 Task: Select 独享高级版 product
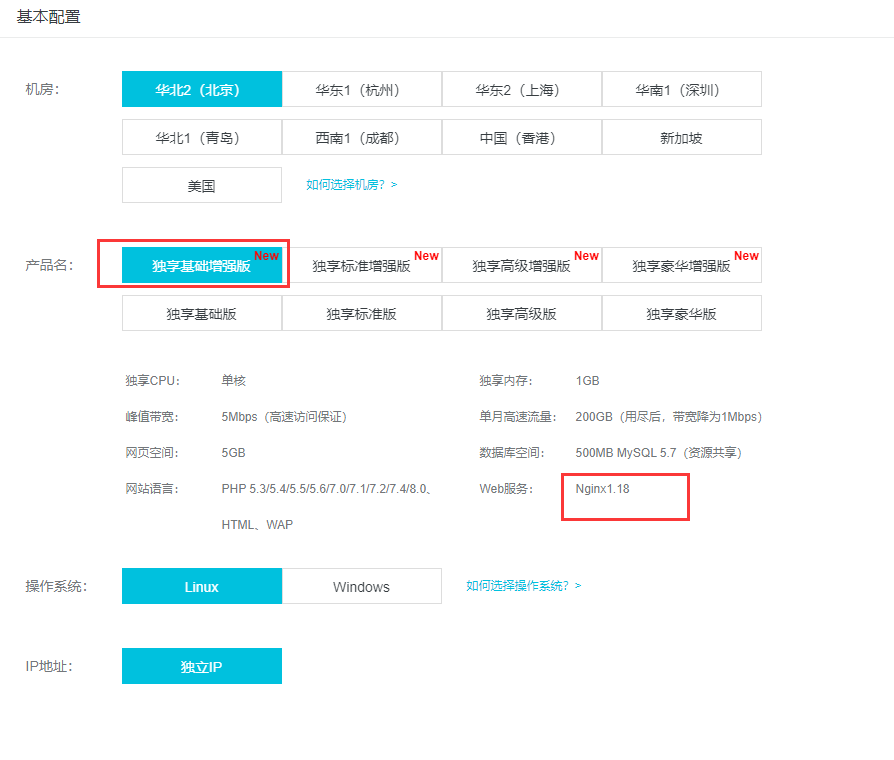point(522,313)
